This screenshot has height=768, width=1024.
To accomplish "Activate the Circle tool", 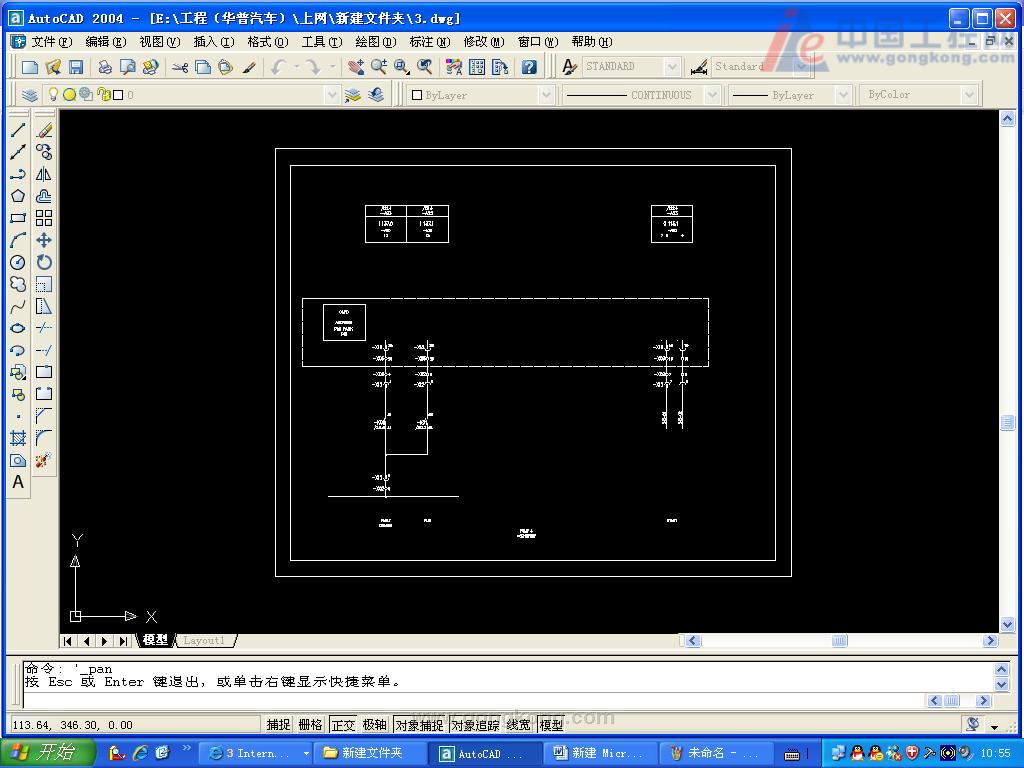I will click(x=18, y=262).
